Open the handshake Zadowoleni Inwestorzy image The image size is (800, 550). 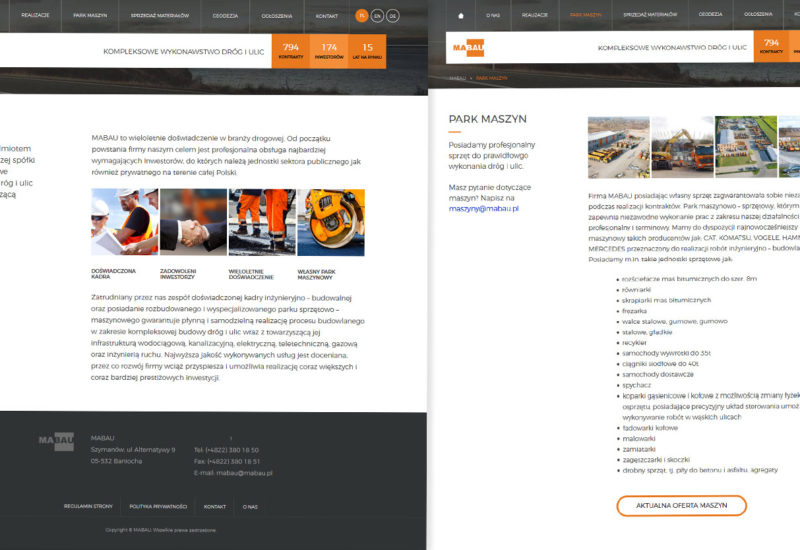click(x=193, y=223)
